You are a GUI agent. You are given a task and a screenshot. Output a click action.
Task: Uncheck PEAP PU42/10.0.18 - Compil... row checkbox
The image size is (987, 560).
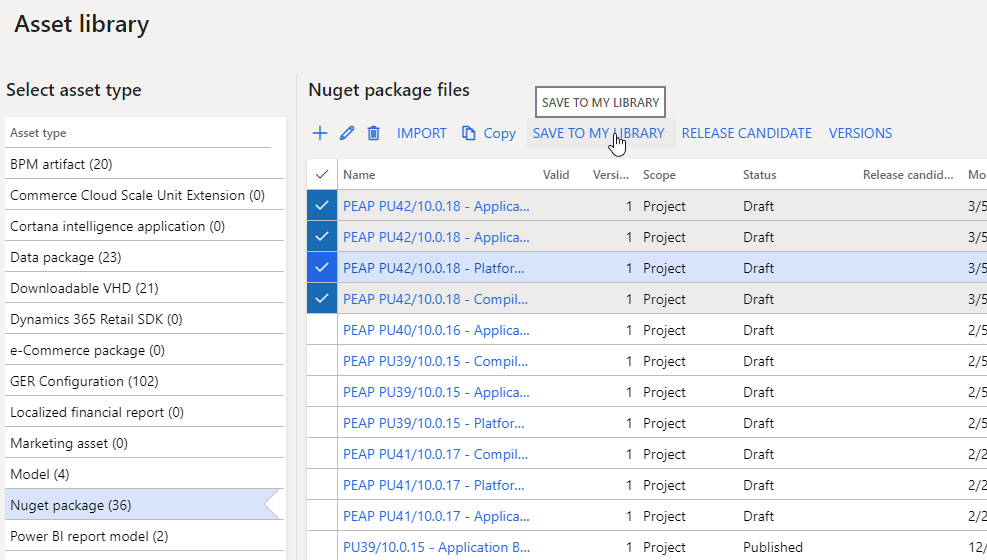(322, 299)
